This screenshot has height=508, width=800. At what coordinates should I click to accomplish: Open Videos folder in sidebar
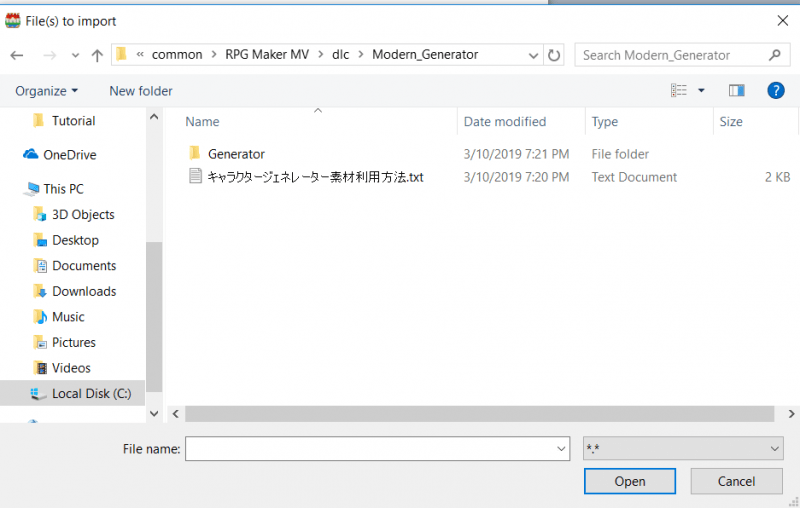coord(71,368)
